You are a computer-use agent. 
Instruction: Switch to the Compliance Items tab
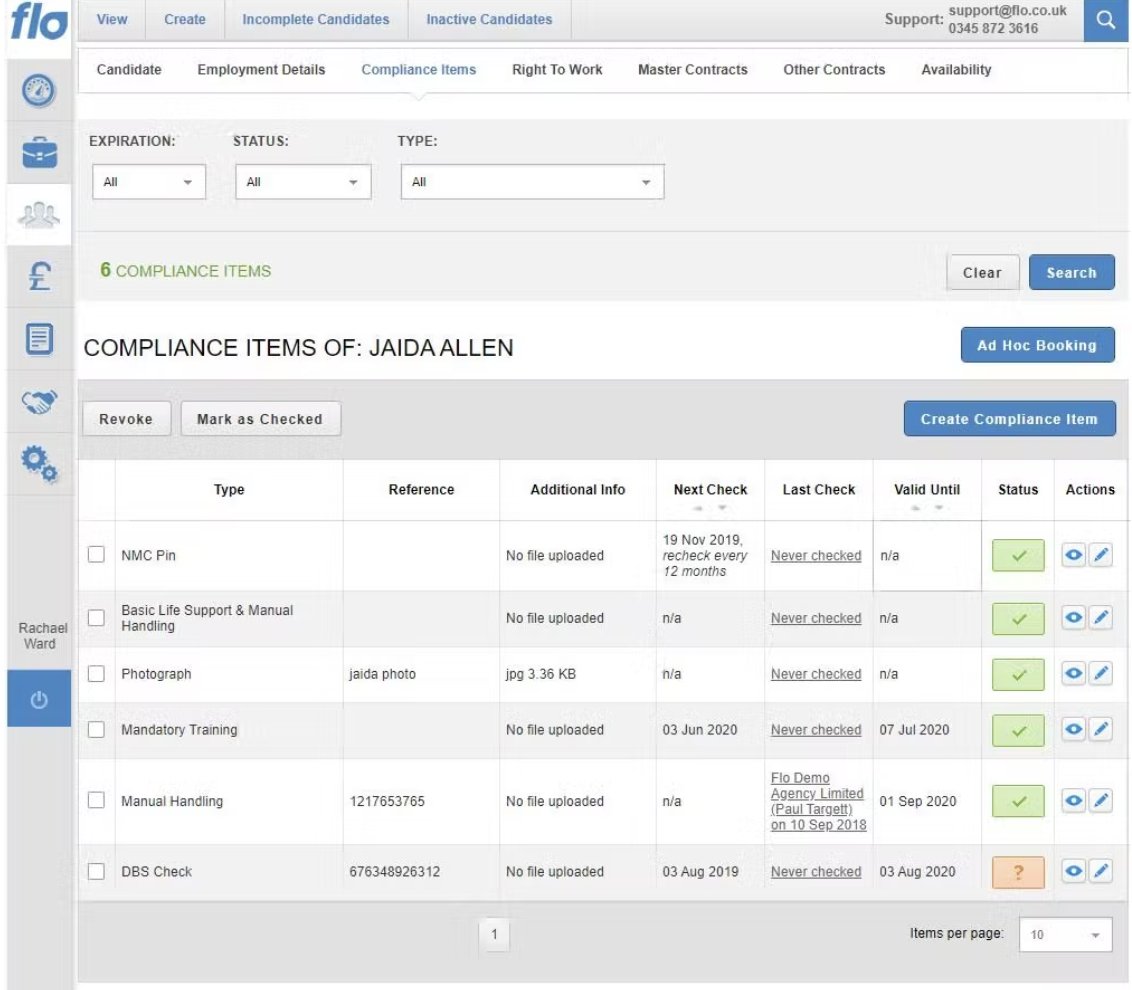419,69
